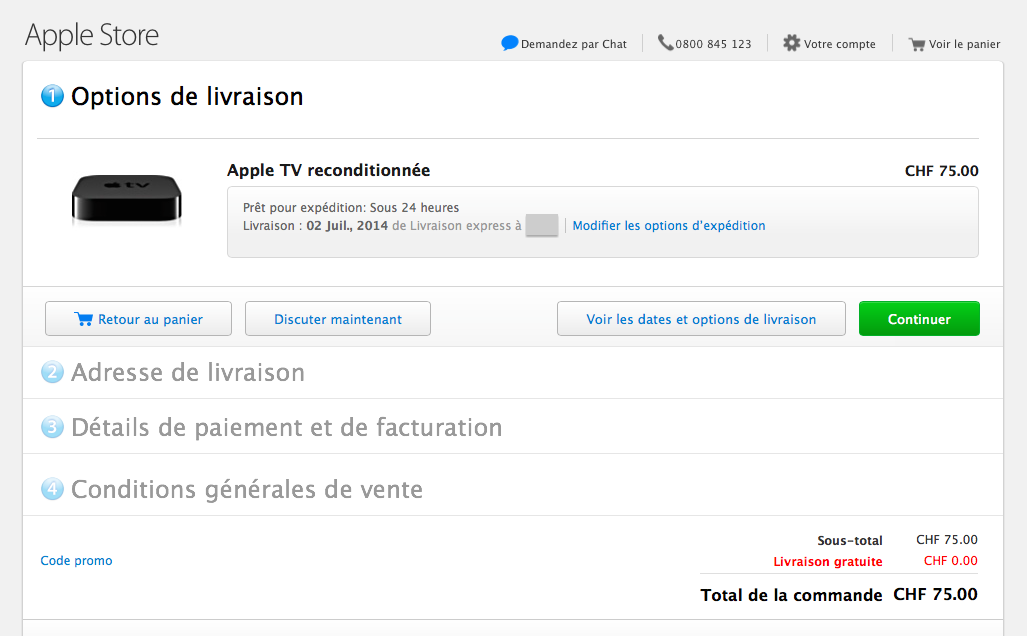
Task: Click the cart icon in Retour au panier
Action: click(84, 320)
